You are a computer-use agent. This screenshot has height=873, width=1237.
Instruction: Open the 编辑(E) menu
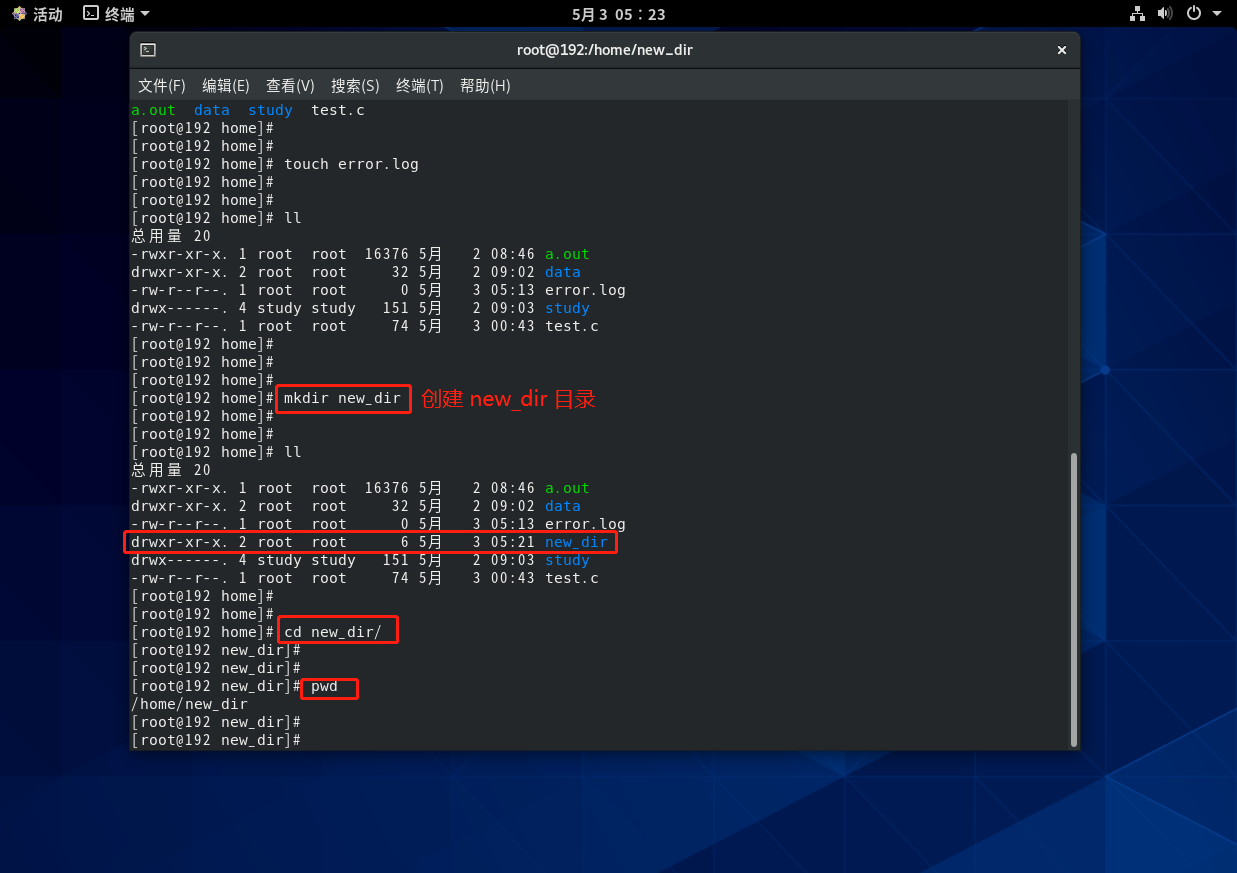[x=226, y=86]
